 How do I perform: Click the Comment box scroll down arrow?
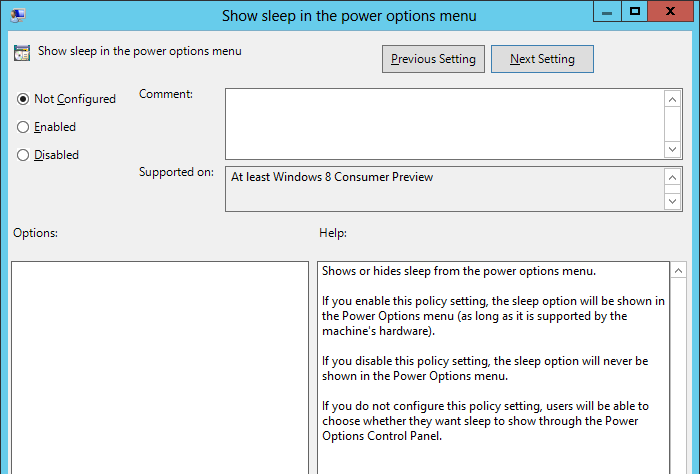672,148
